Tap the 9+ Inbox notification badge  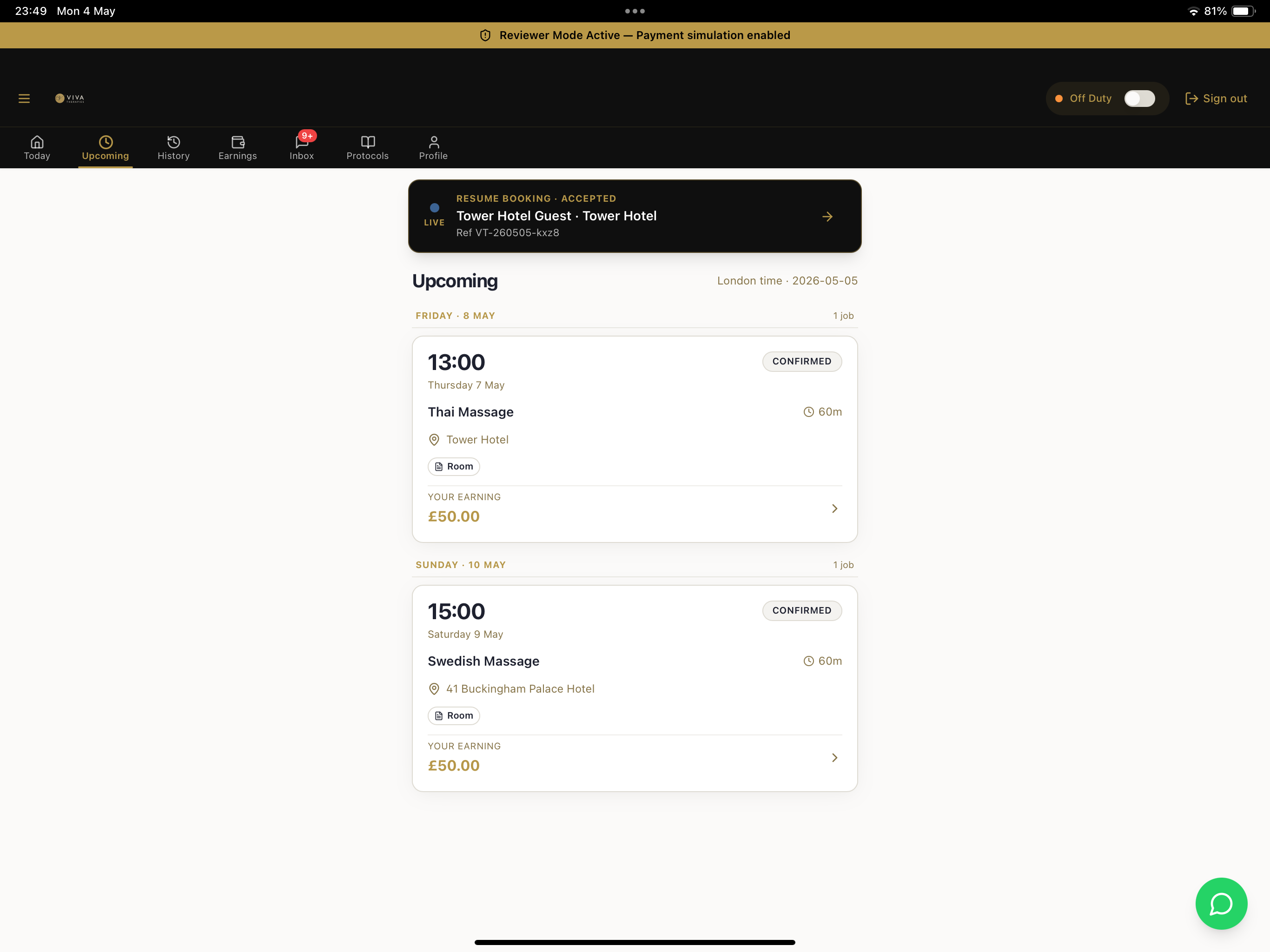(308, 136)
